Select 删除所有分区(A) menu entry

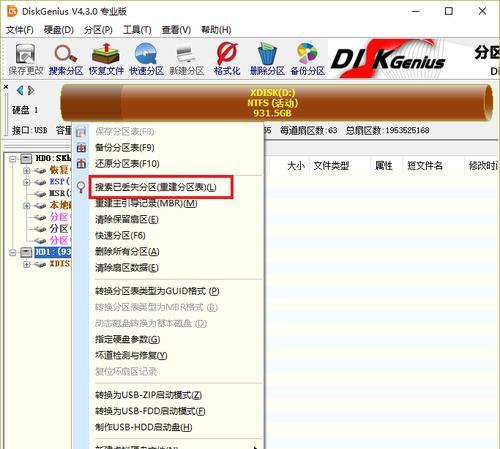click(168, 251)
